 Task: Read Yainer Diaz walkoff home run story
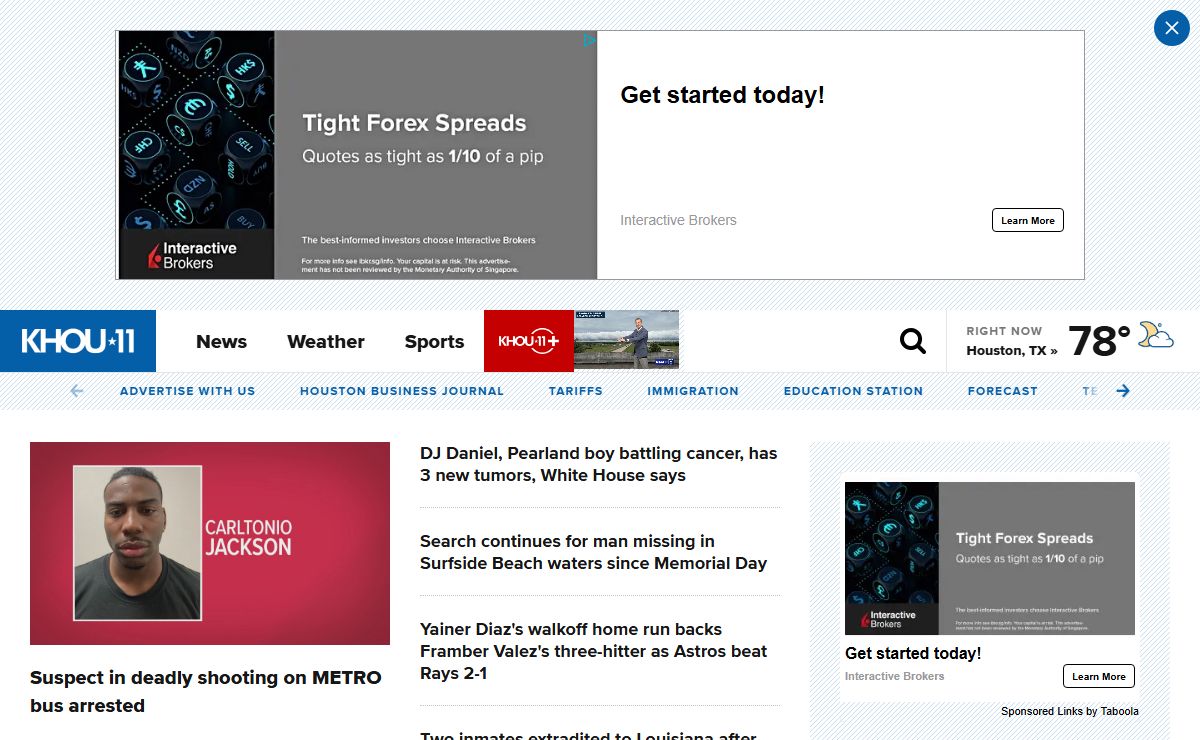click(x=594, y=651)
